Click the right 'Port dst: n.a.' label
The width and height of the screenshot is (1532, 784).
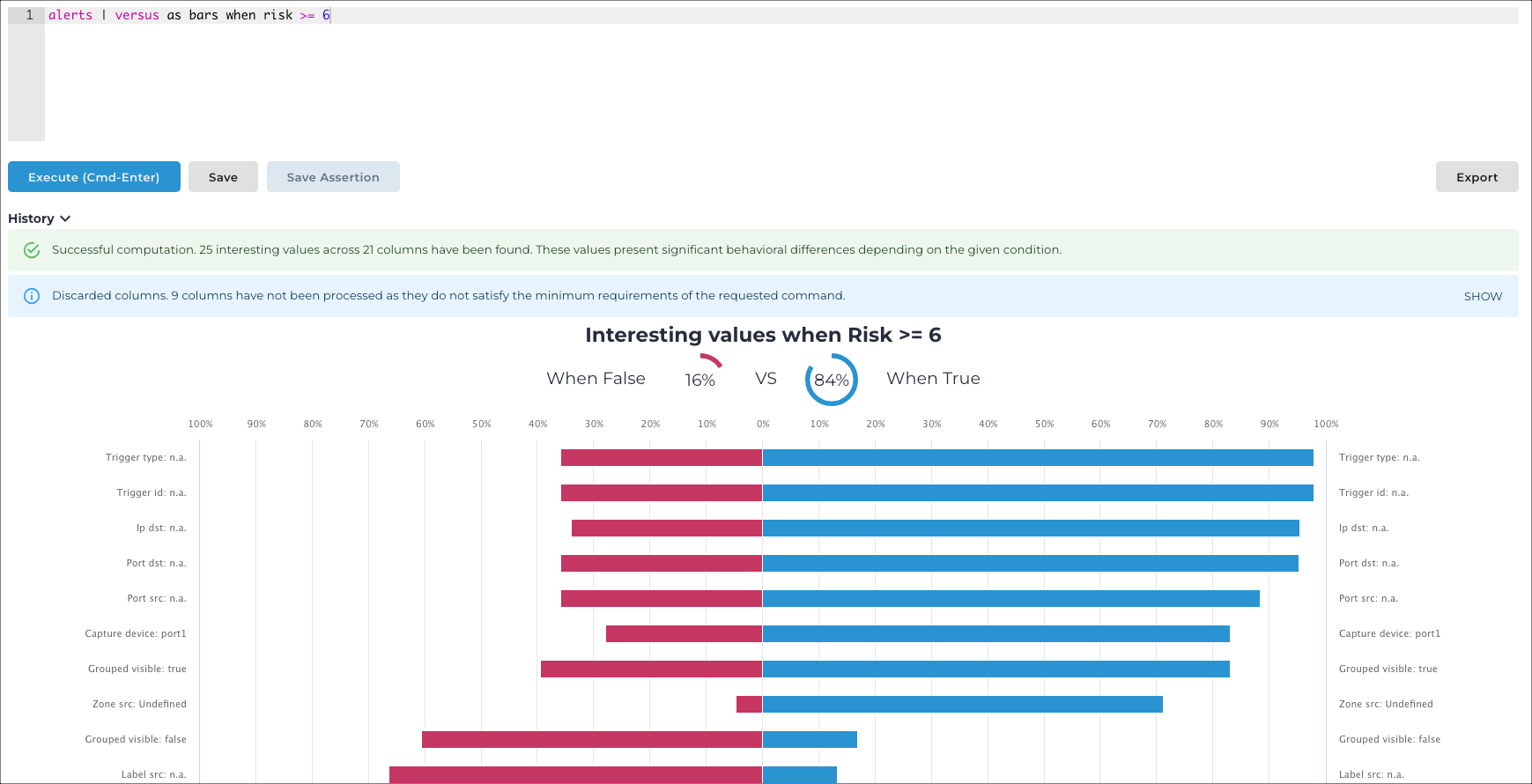pyautogui.click(x=1369, y=563)
